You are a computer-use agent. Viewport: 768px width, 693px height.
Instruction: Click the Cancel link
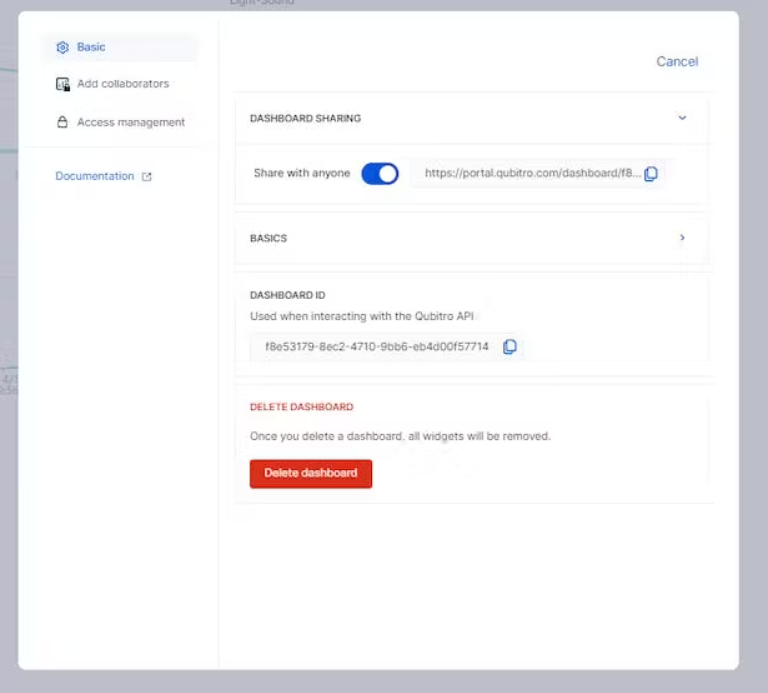[677, 62]
